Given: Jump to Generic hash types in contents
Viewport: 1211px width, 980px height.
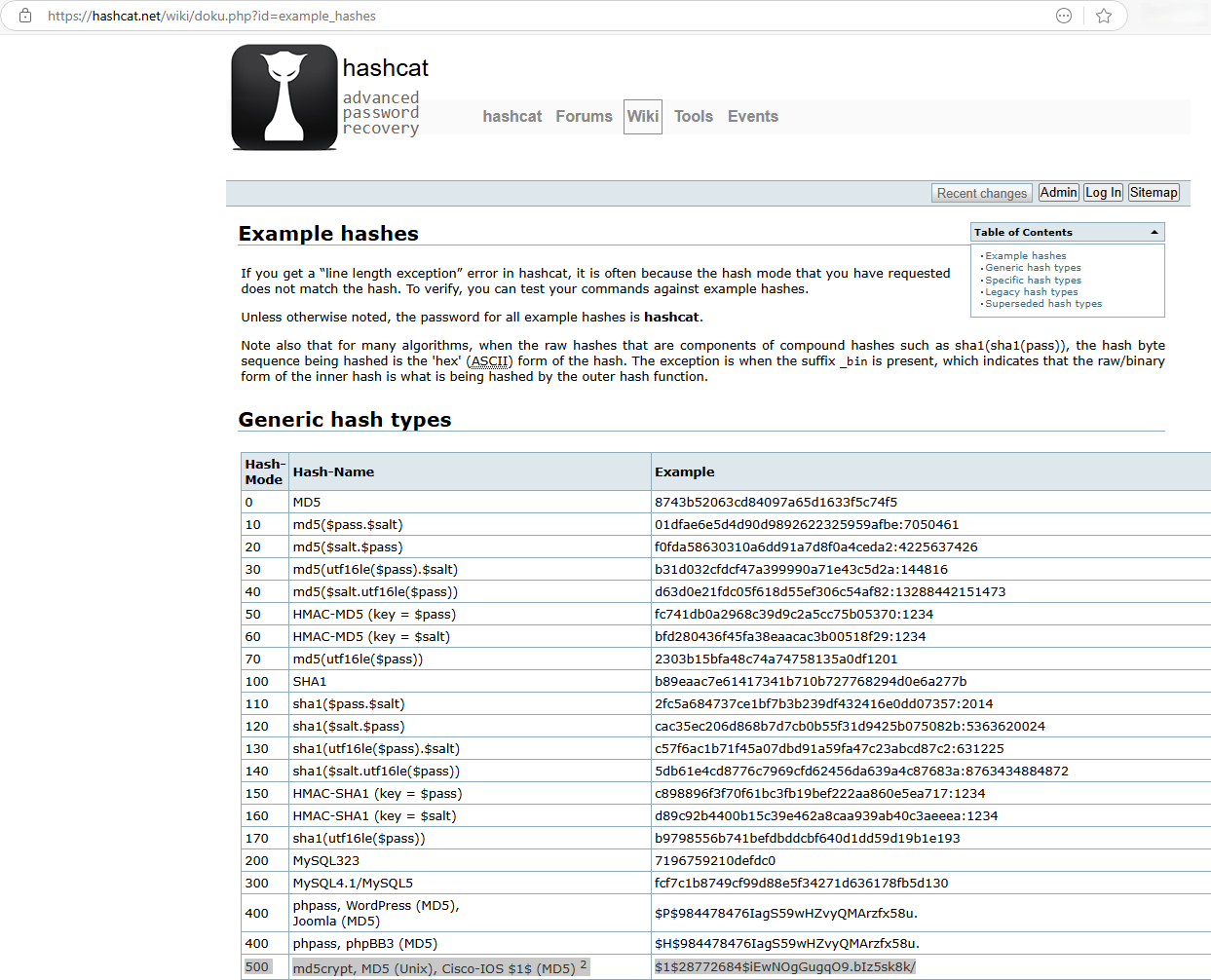Looking at the screenshot, I should point(1033,268).
